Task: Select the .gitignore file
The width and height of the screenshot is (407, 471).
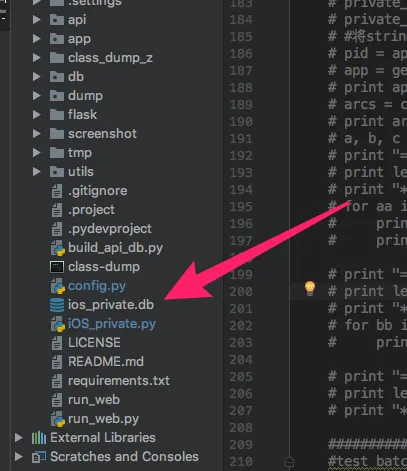Action: coord(98,191)
